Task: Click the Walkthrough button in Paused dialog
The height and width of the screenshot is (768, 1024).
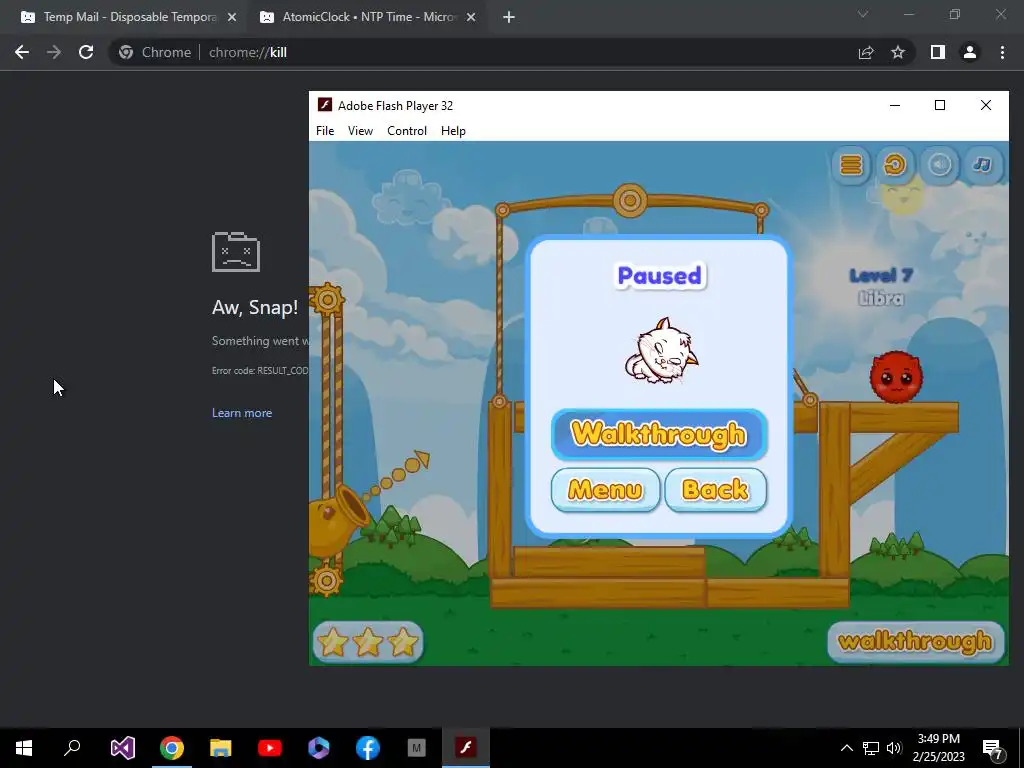Action: tap(659, 434)
